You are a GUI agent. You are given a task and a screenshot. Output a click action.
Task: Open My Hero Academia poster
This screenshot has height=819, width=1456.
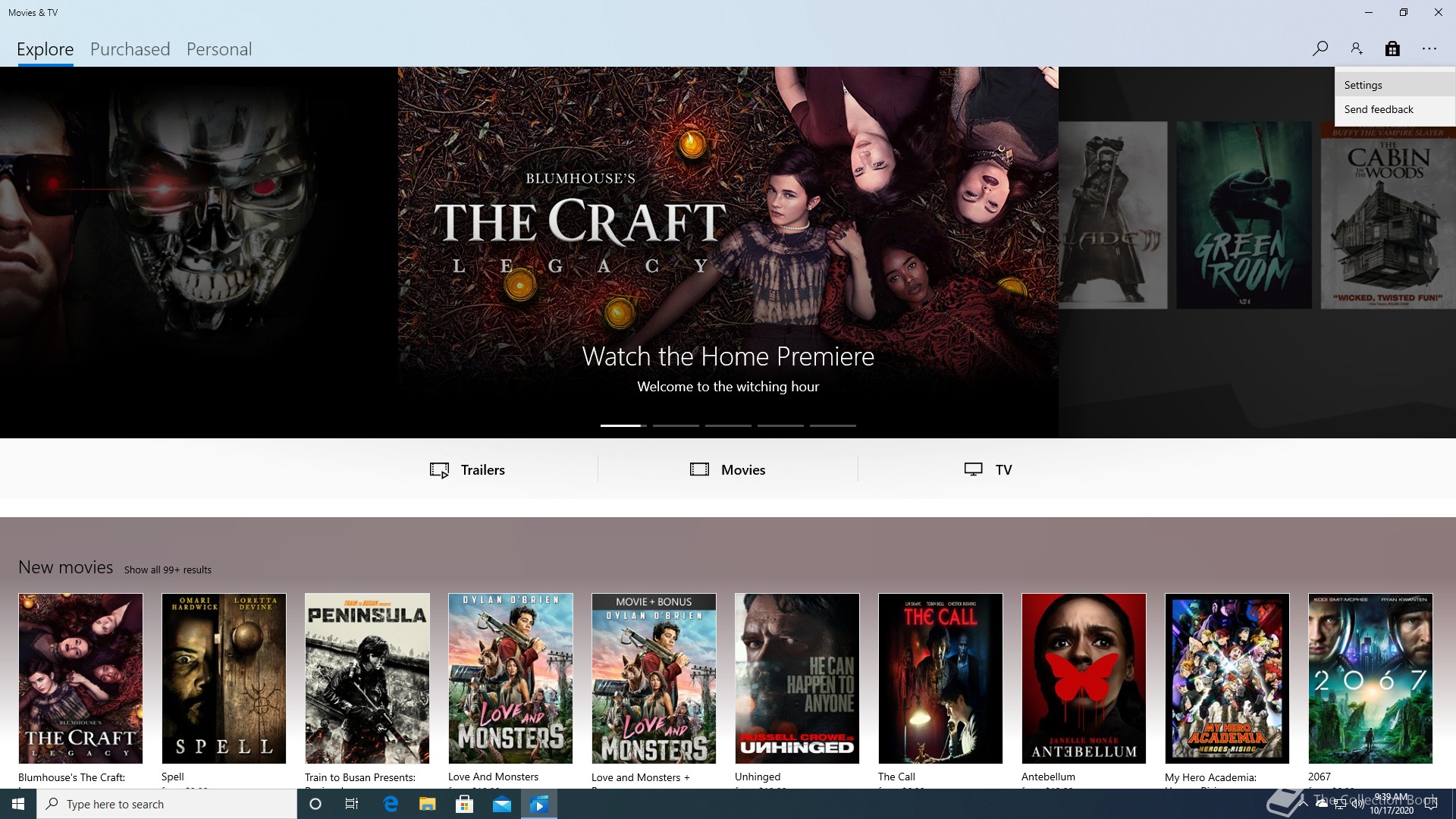1227,678
